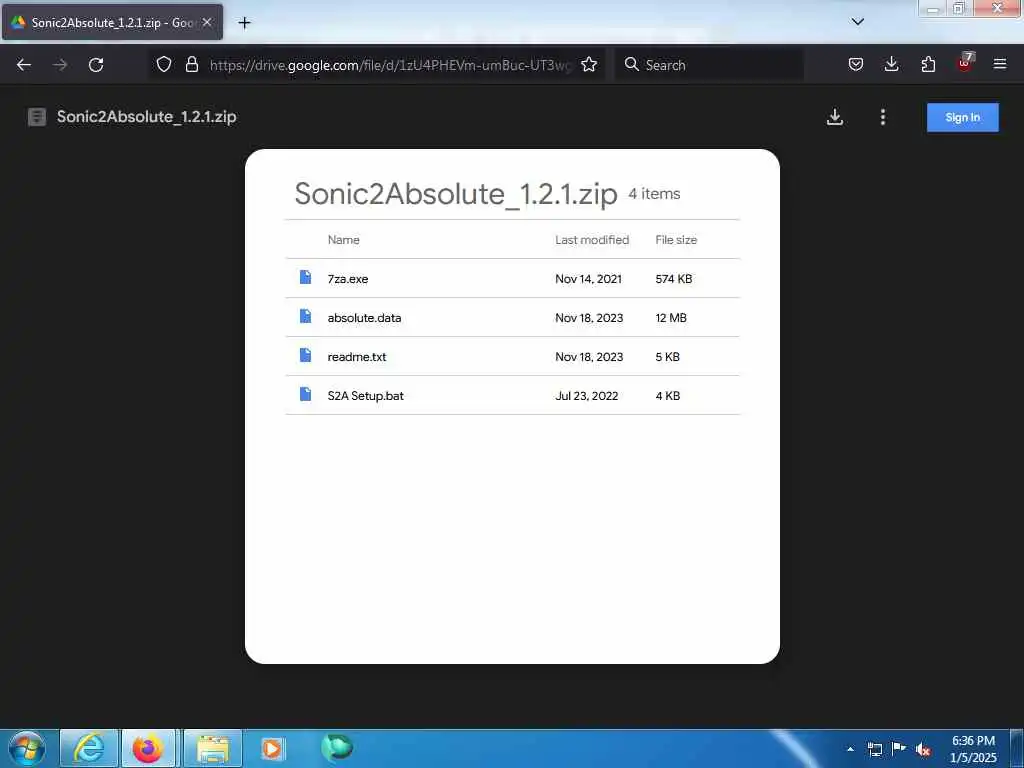This screenshot has width=1024, height=768.
Task: Click the readme.txt file icon
Action: 305,355
